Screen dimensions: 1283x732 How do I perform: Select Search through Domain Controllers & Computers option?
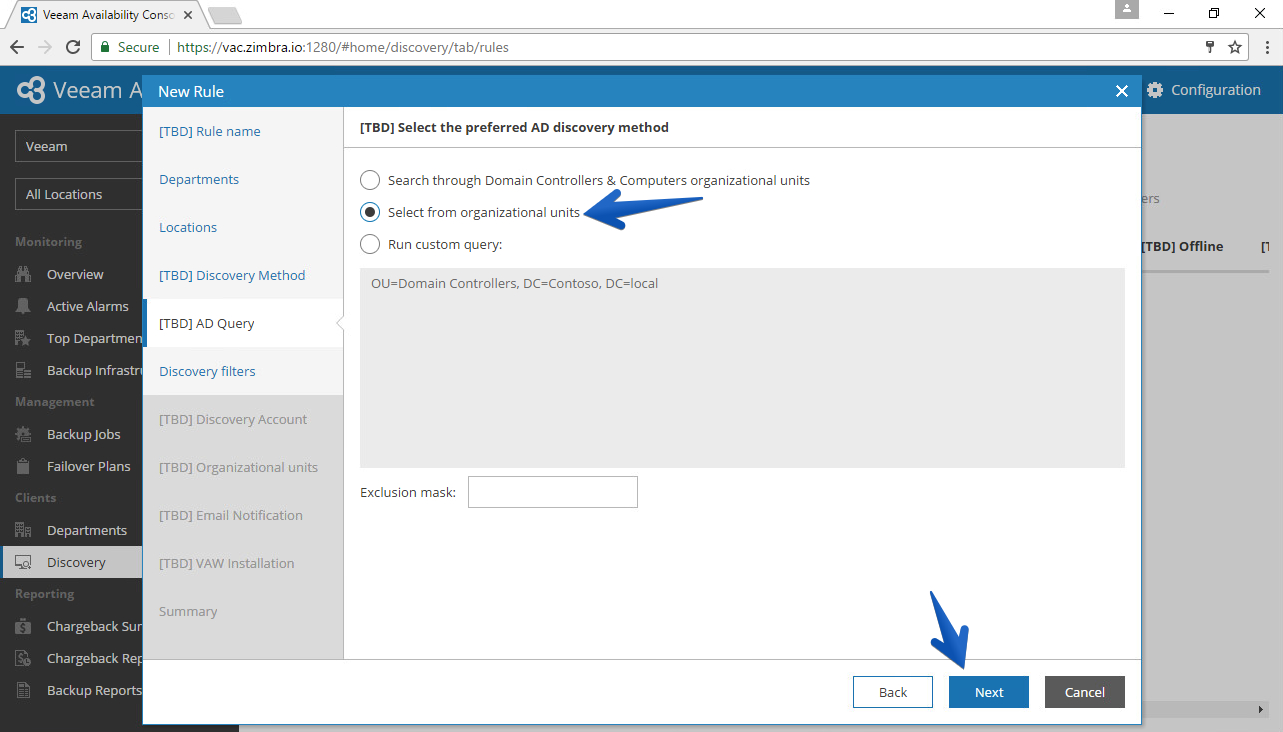click(x=370, y=180)
